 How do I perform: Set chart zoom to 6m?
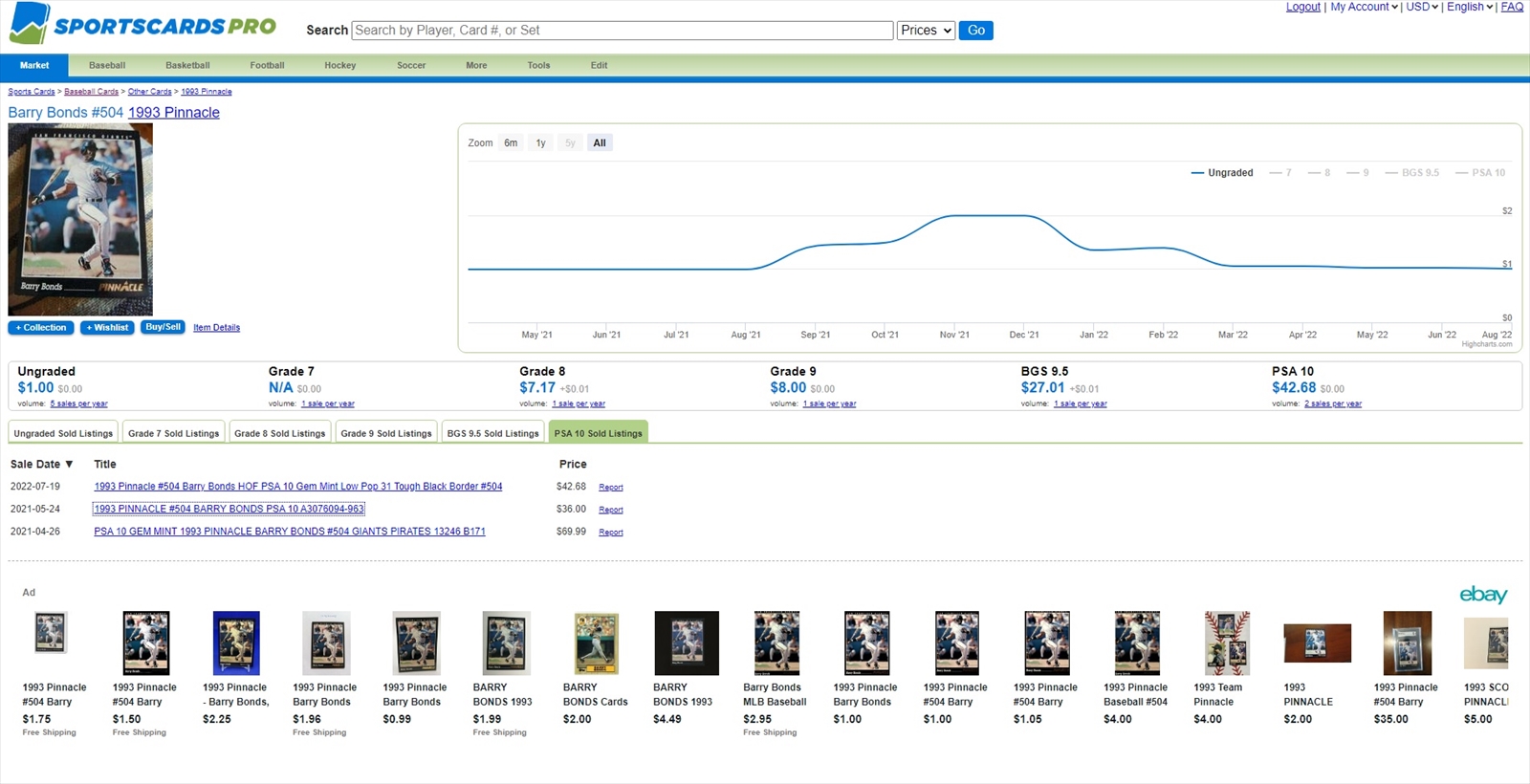511,143
